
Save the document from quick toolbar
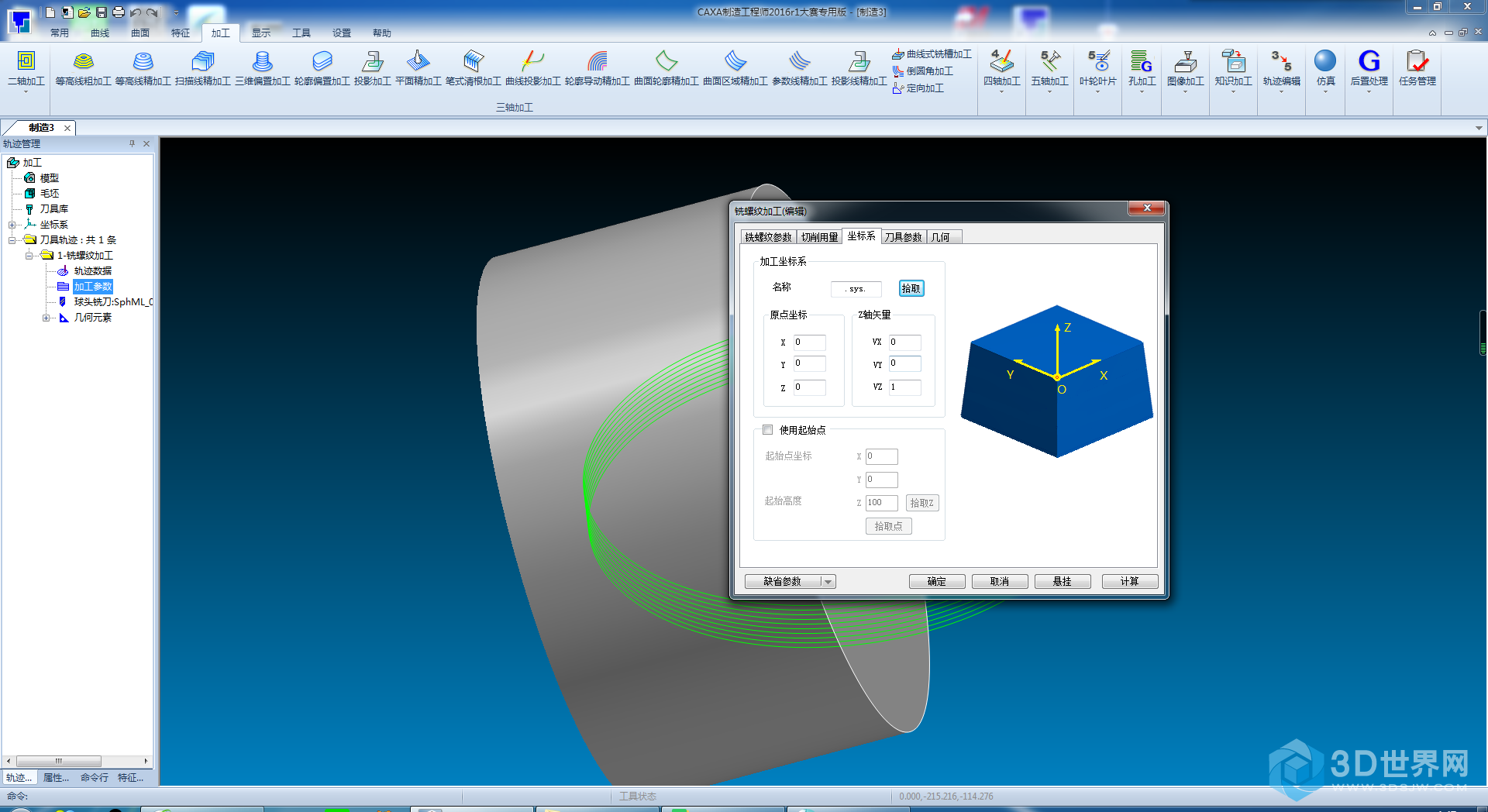(x=101, y=12)
